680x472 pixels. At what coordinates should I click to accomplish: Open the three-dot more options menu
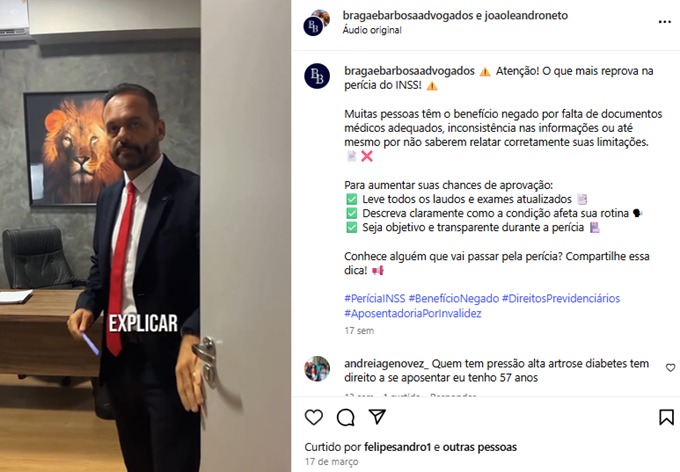pos(664,22)
